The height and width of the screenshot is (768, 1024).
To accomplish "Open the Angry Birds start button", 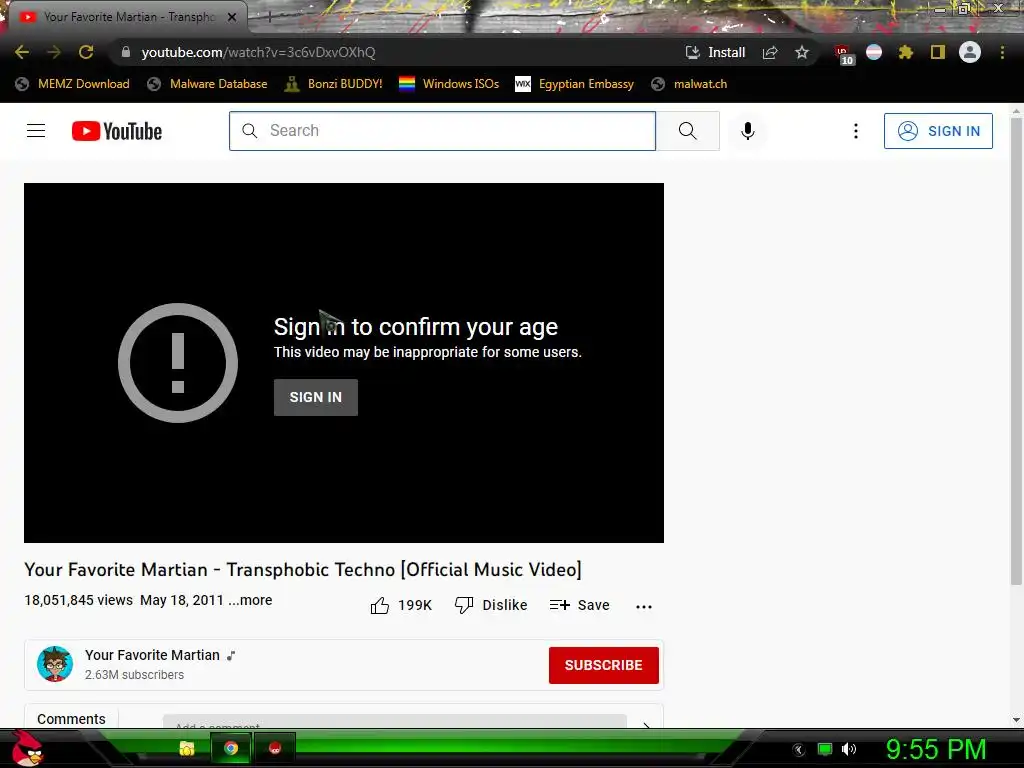I will 27,748.
